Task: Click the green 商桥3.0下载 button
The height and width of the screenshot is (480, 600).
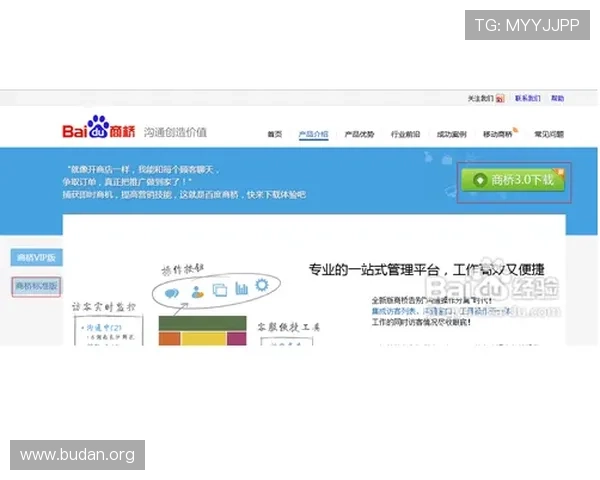Action: 513,180
